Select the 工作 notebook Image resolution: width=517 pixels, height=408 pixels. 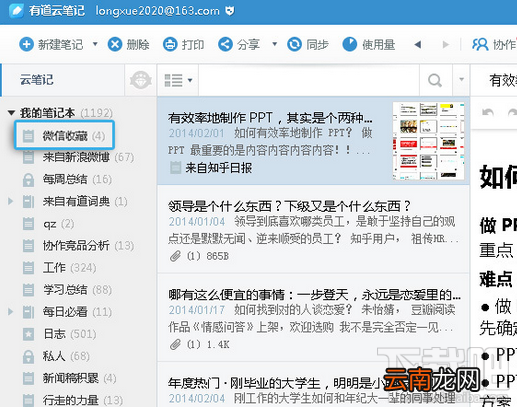(60, 268)
